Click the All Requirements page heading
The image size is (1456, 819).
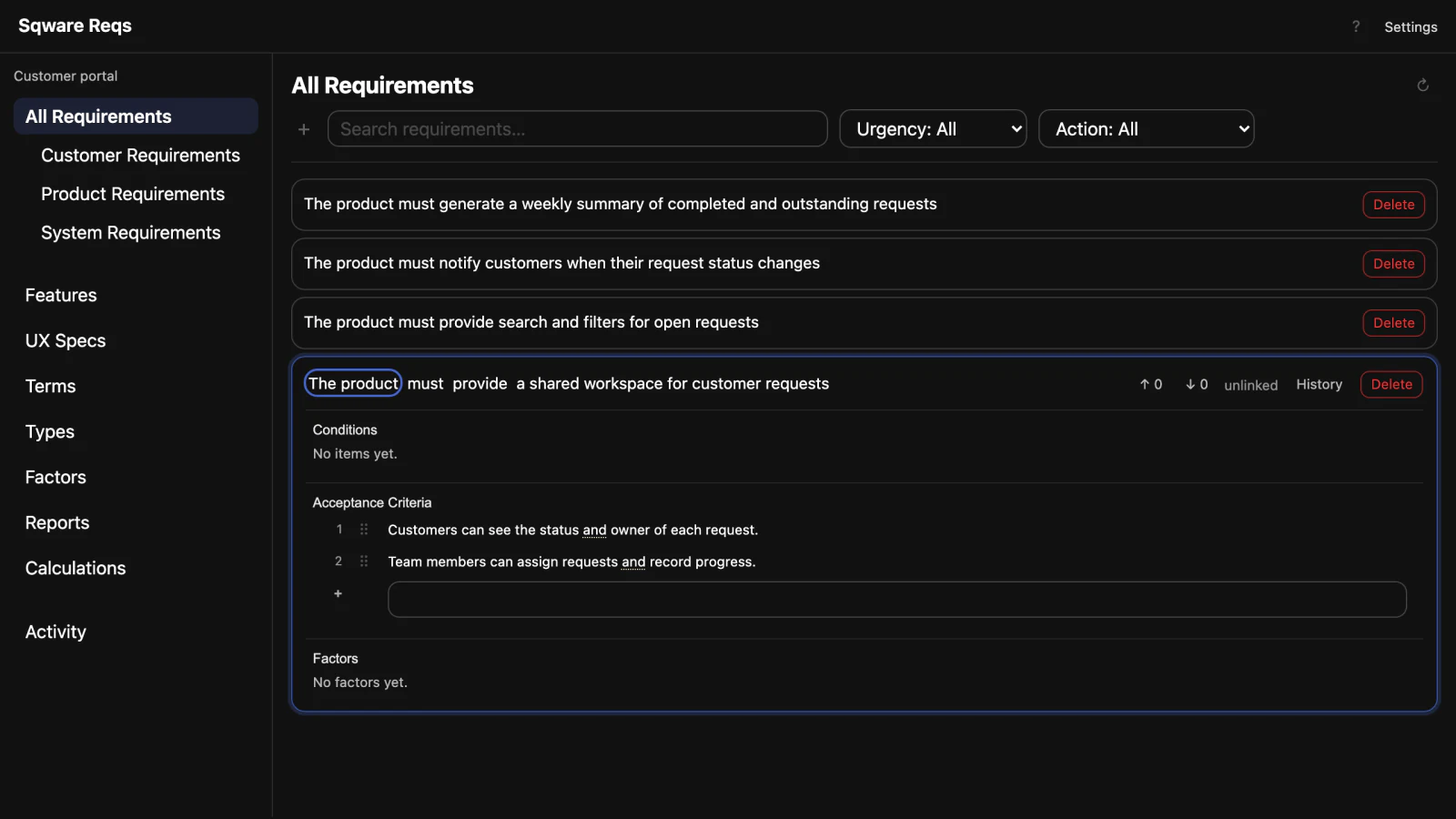pyautogui.click(x=382, y=86)
